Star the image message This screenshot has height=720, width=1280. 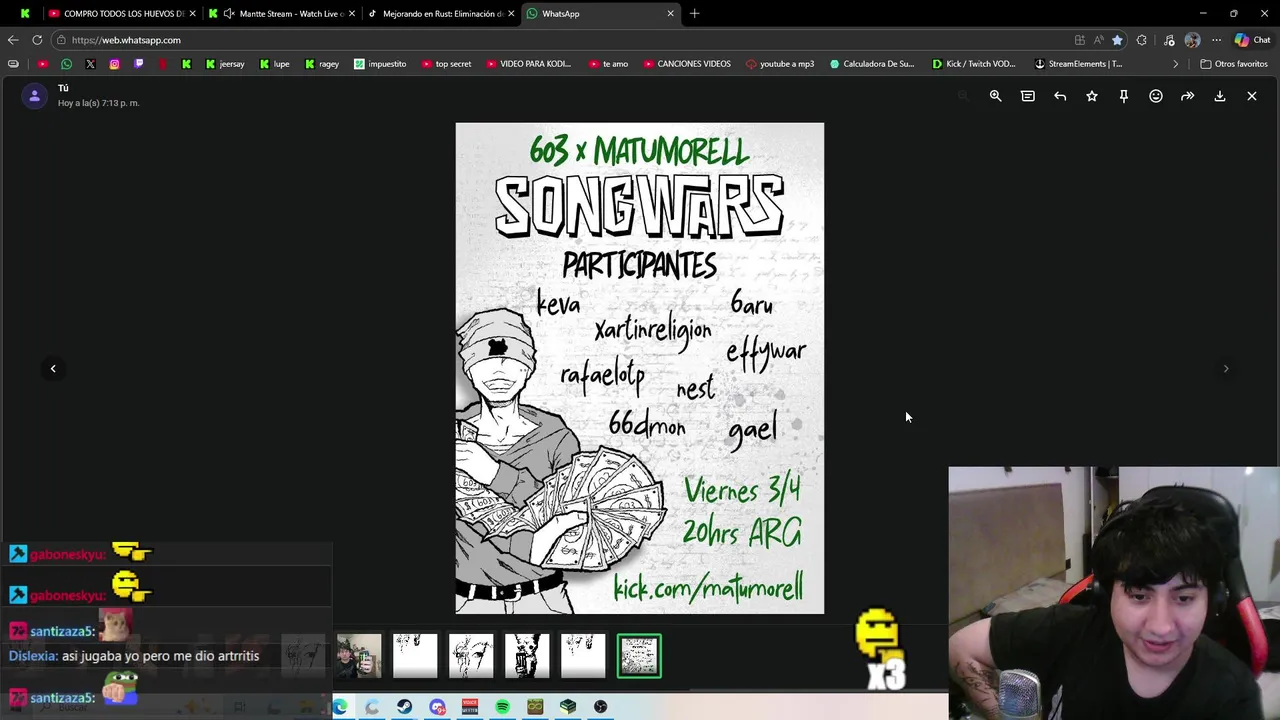point(1092,96)
